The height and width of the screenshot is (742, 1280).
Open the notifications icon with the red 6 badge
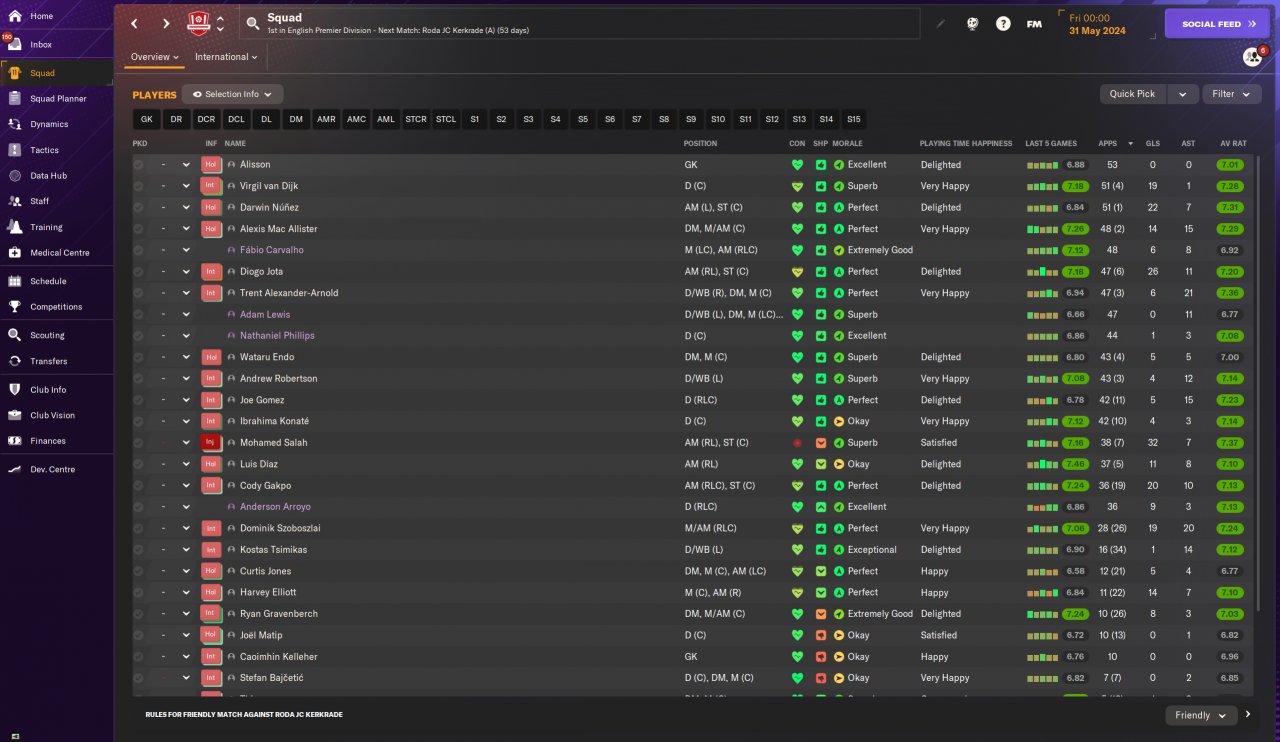pyautogui.click(x=1253, y=57)
